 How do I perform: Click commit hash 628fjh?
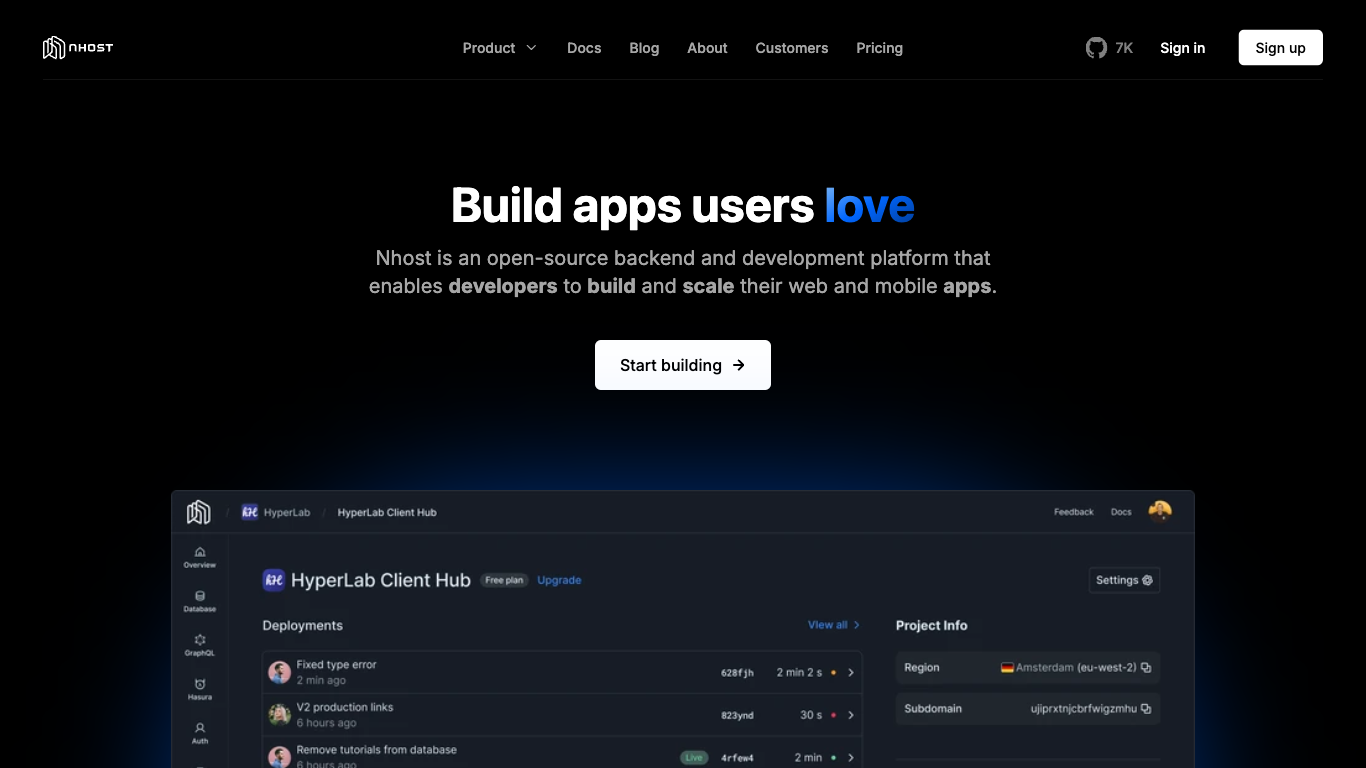(x=737, y=673)
